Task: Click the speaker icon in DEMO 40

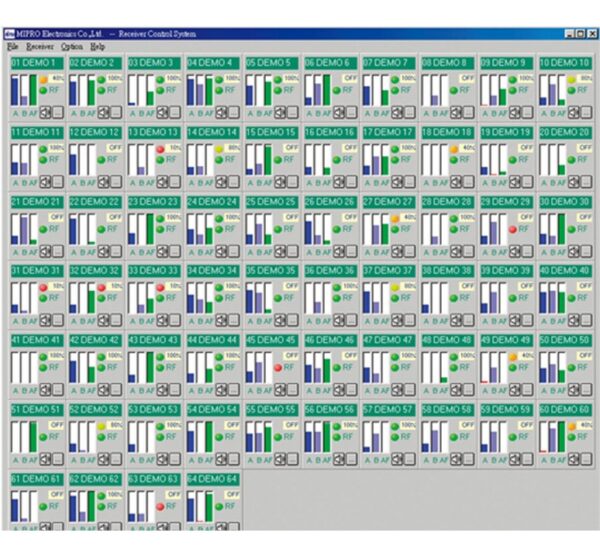Action: 574,320
